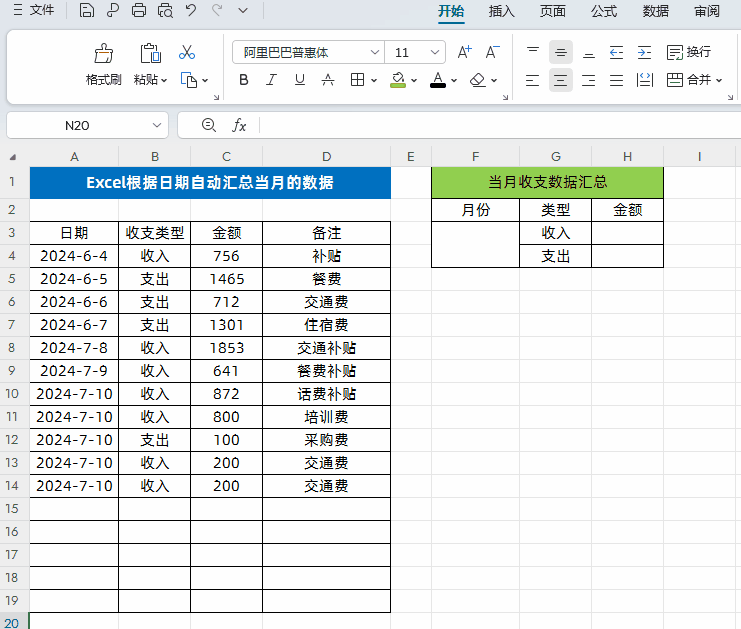Apply cell borders icon

pos(357,80)
